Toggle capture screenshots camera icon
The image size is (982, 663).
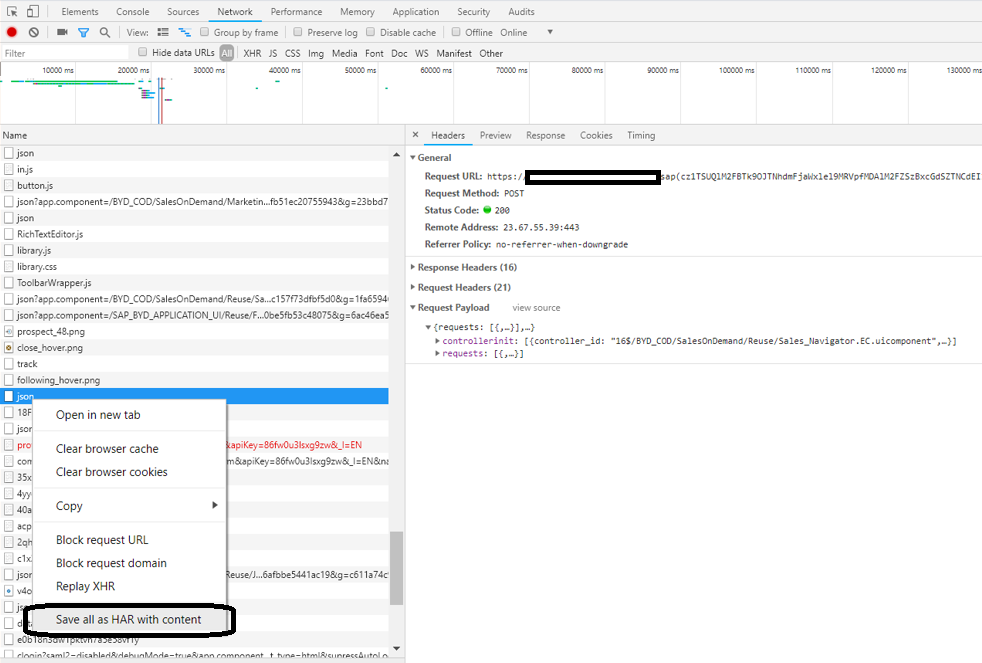(62, 32)
